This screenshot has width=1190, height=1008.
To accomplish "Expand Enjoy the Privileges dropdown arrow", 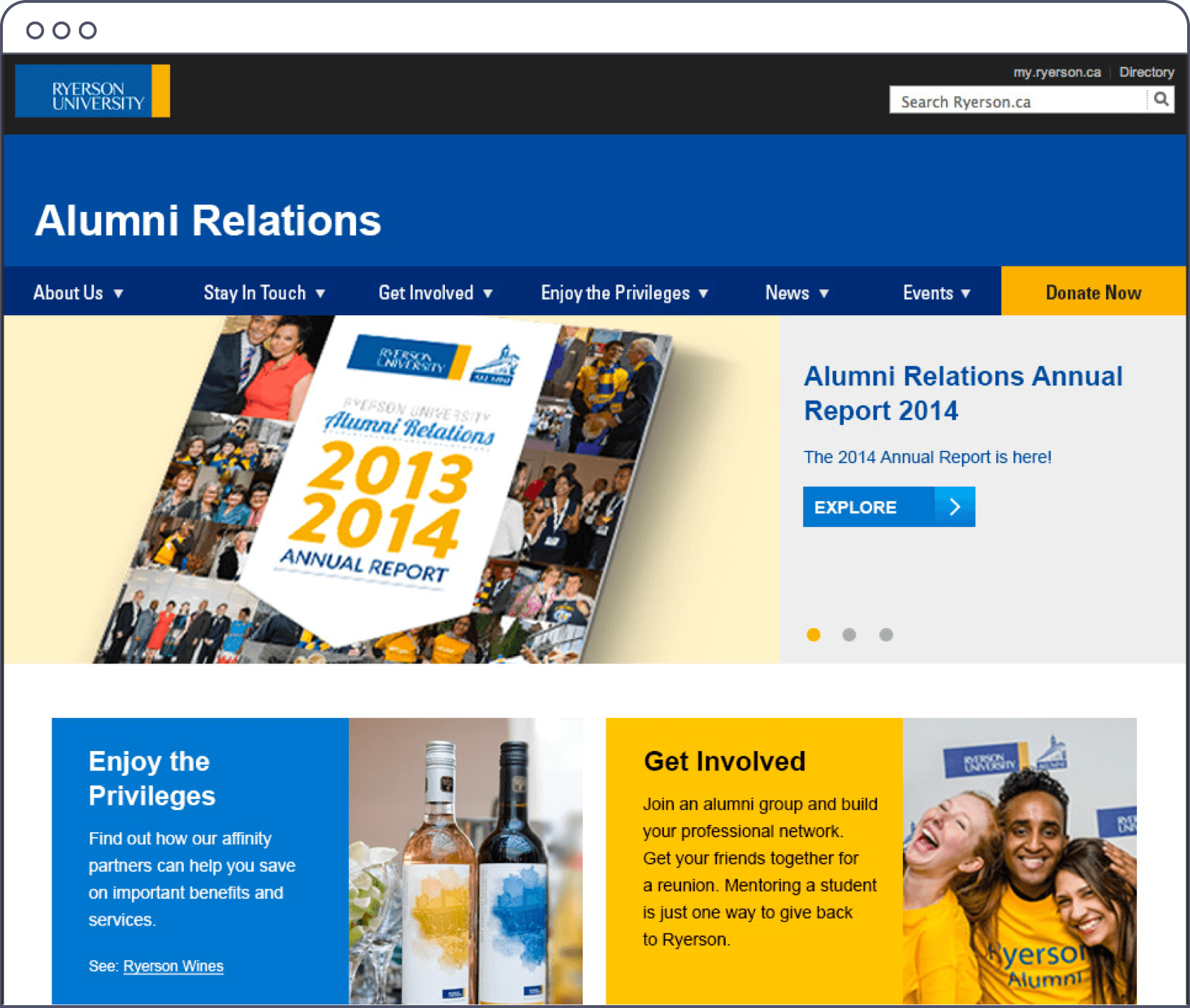I will coord(703,293).
